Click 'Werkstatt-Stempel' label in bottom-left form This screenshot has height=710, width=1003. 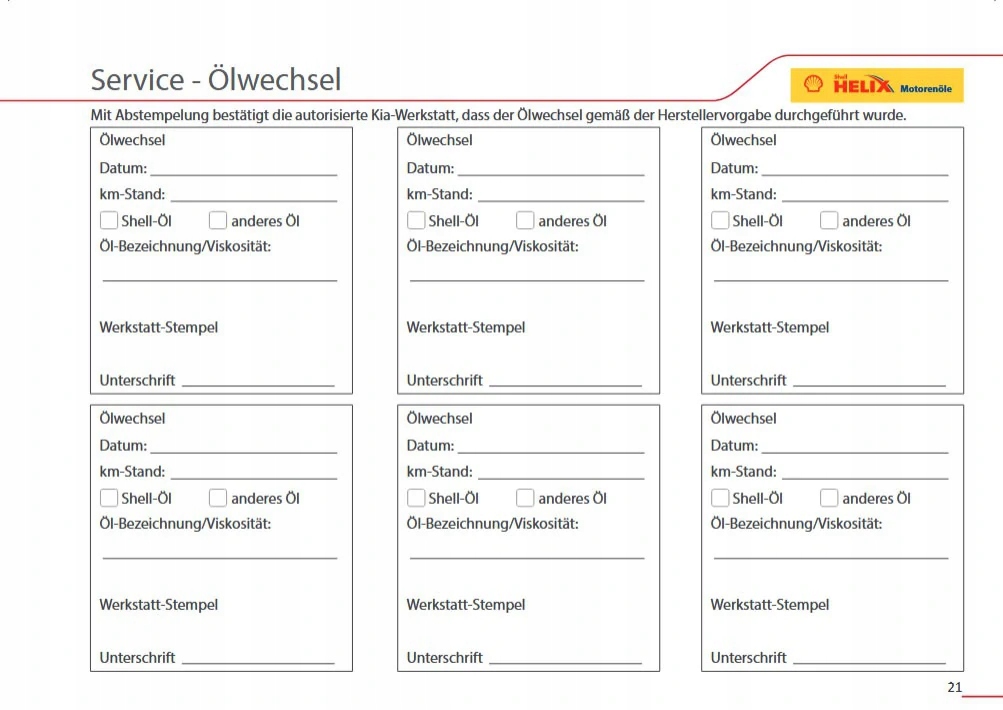point(159,605)
